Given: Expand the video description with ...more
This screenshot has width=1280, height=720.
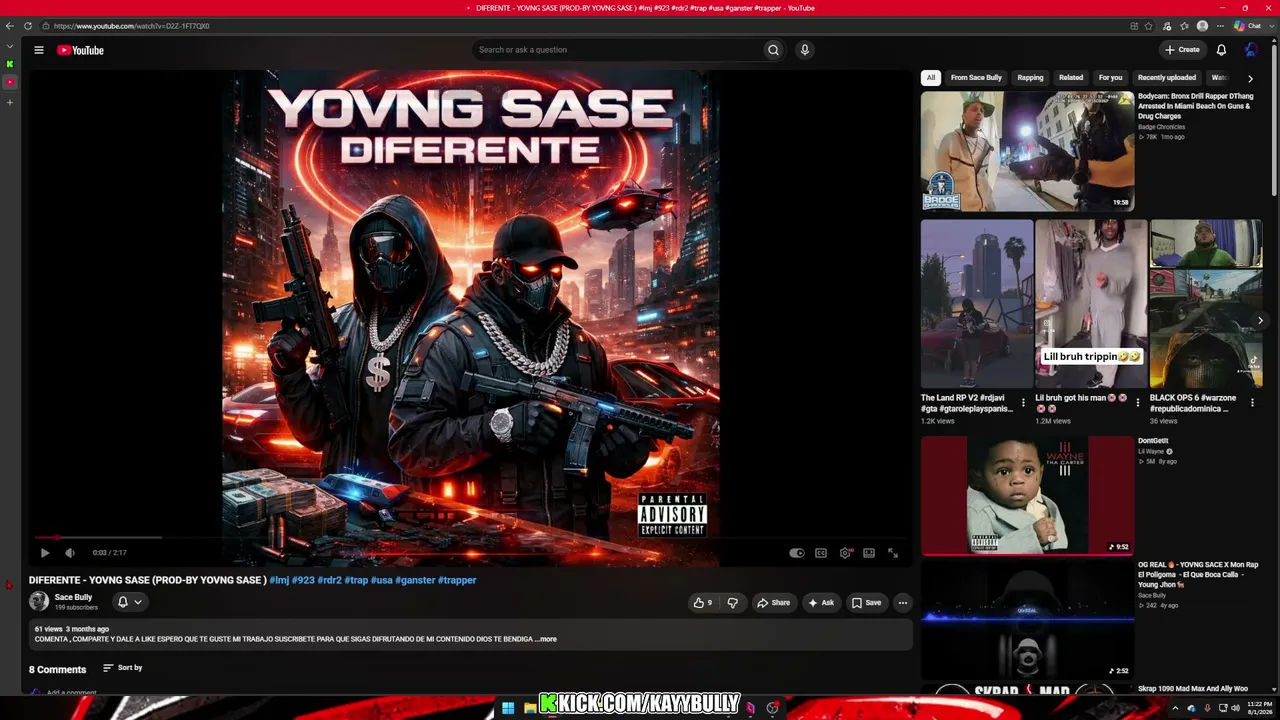Looking at the screenshot, I should [x=546, y=639].
